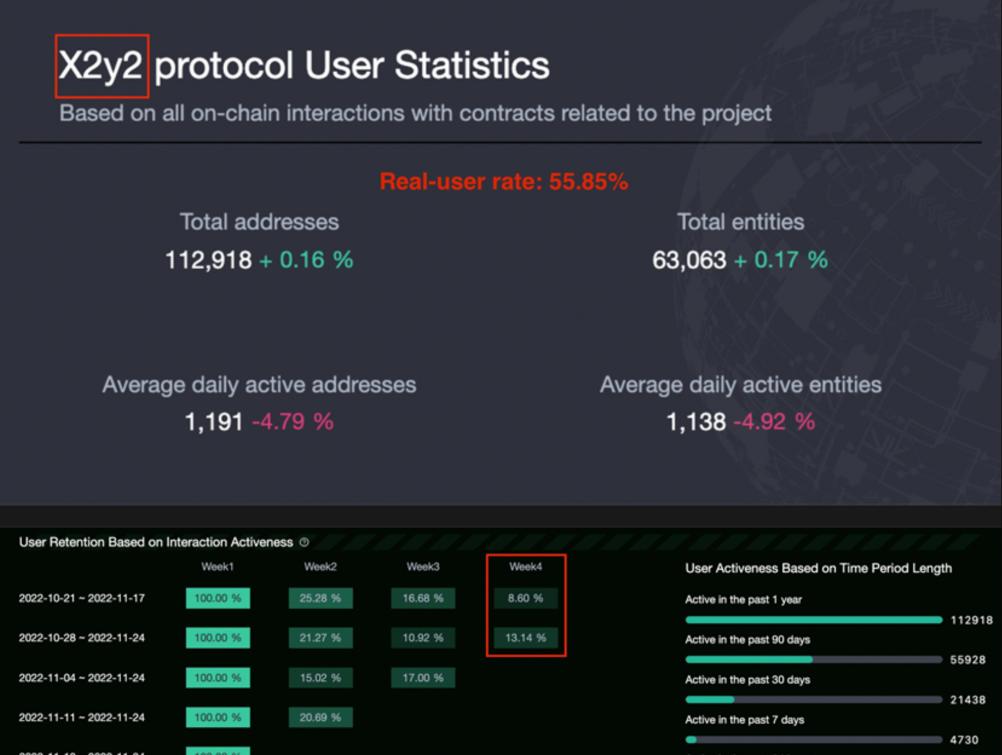Click the Real-user rate 55.85% text
This screenshot has width=1002, height=755.
tap(503, 182)
